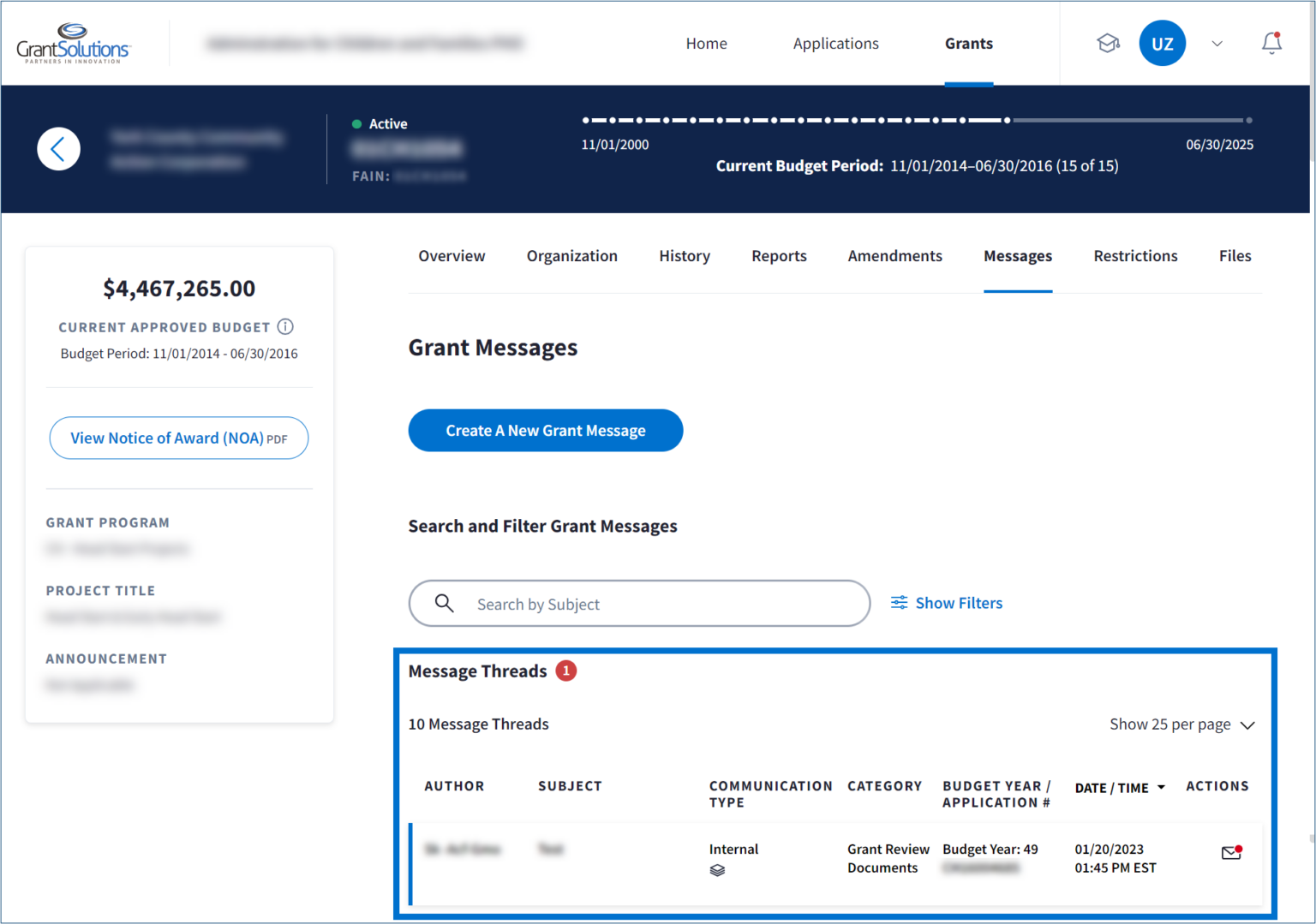The height and width of the screenshot is (924, 1316).
Task: Open the notifications bell
Action: 1271,43
